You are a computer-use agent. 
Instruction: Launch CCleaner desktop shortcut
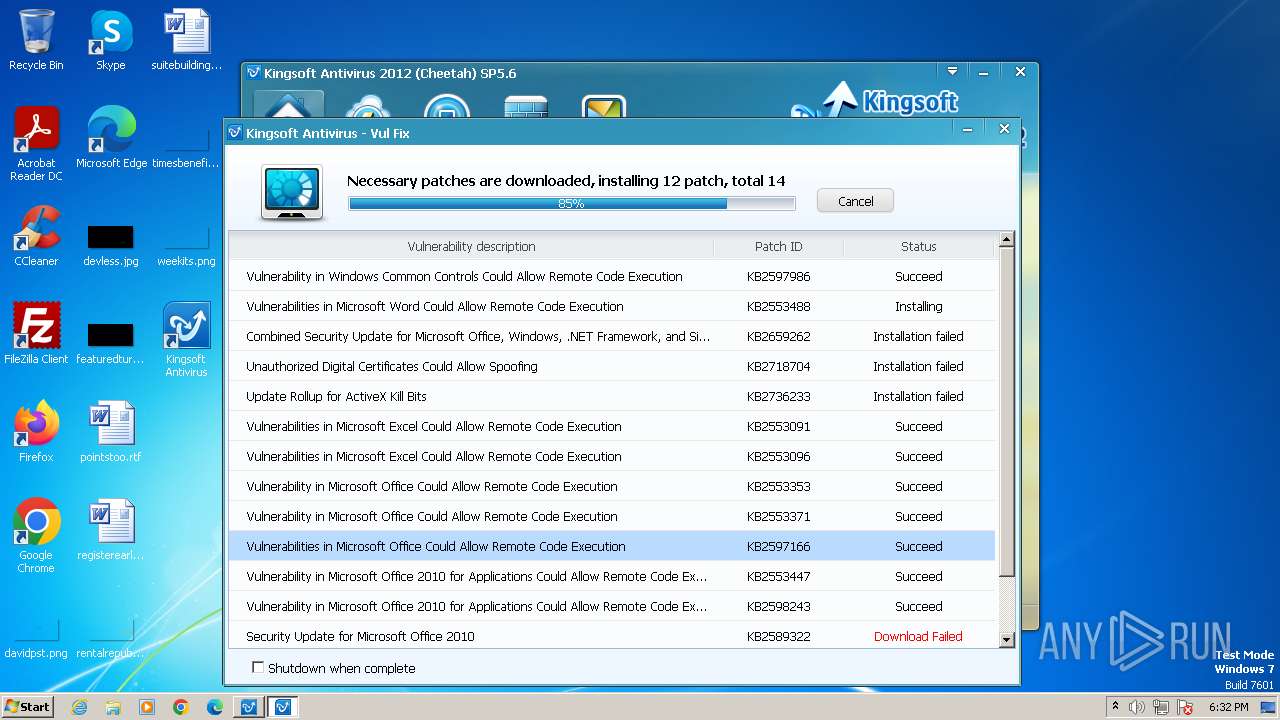(36, 236)
